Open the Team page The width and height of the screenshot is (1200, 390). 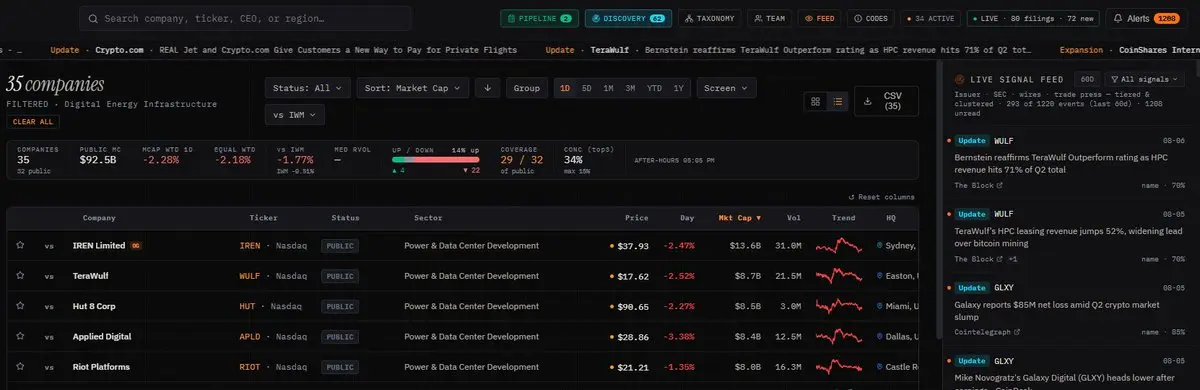pyautogui.click(x=771, y=18)
